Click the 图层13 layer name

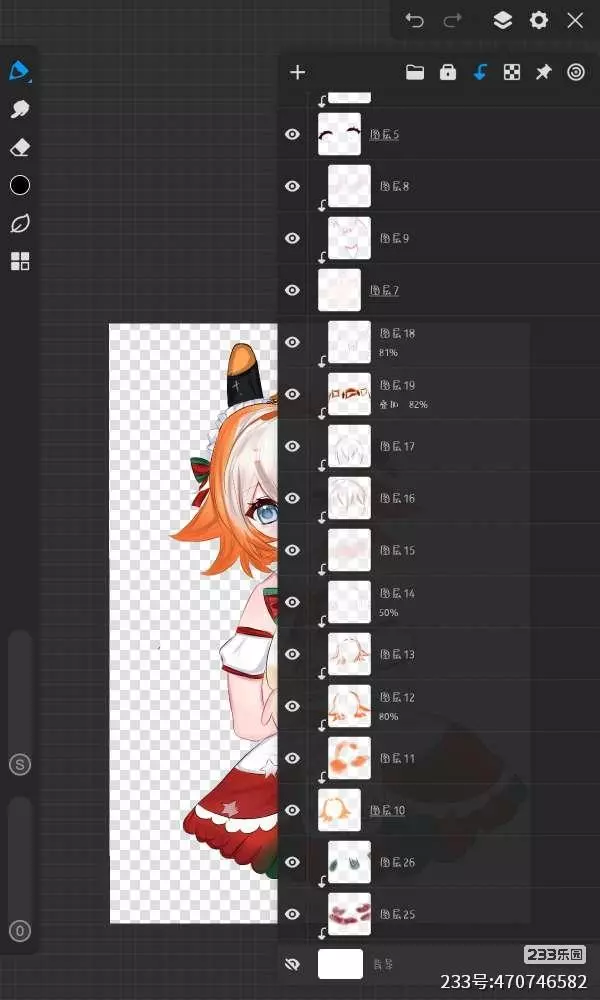(397, 654)
